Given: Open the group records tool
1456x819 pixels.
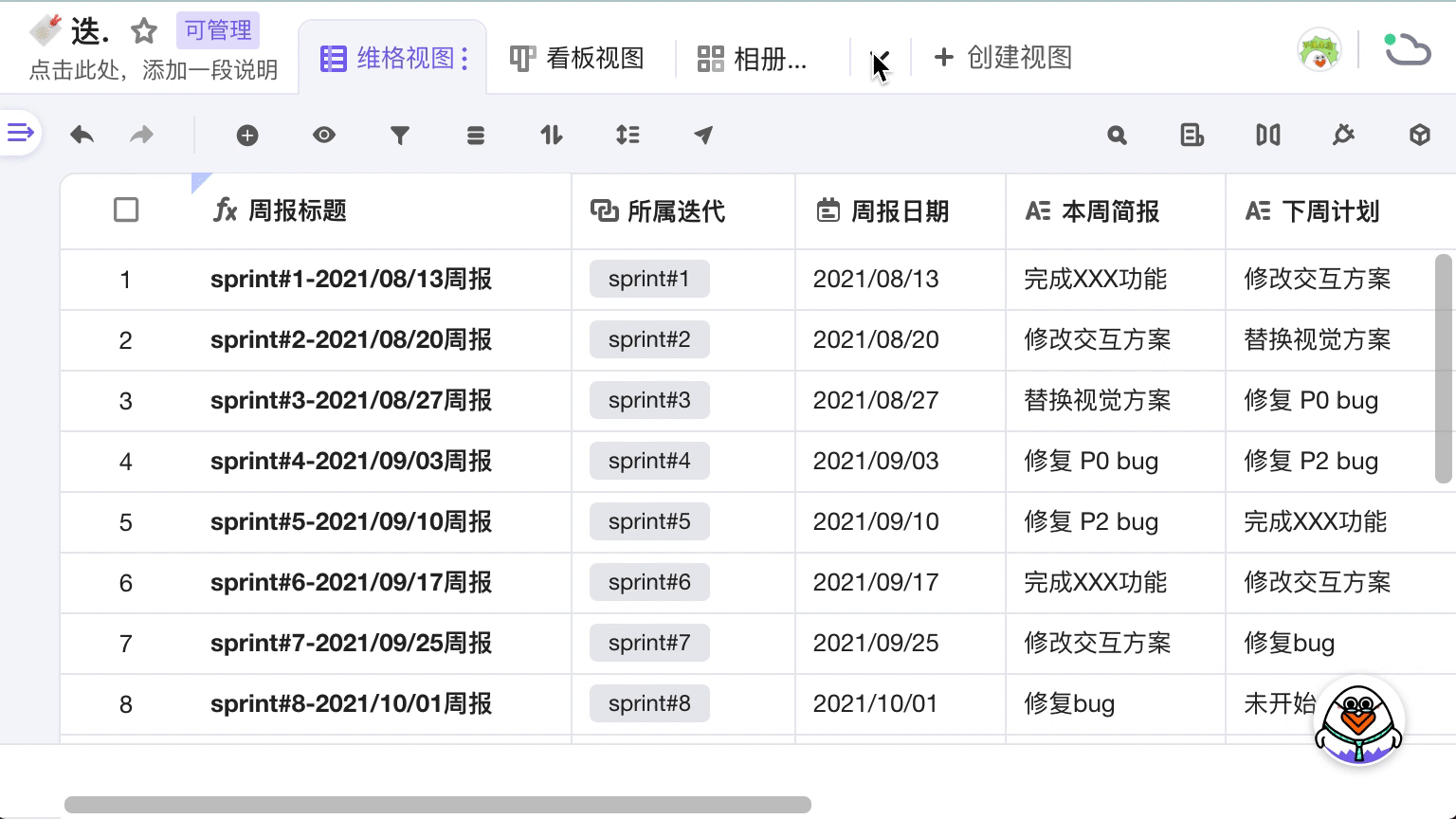Looking at the screenshot, I should (x=476, y=136).
